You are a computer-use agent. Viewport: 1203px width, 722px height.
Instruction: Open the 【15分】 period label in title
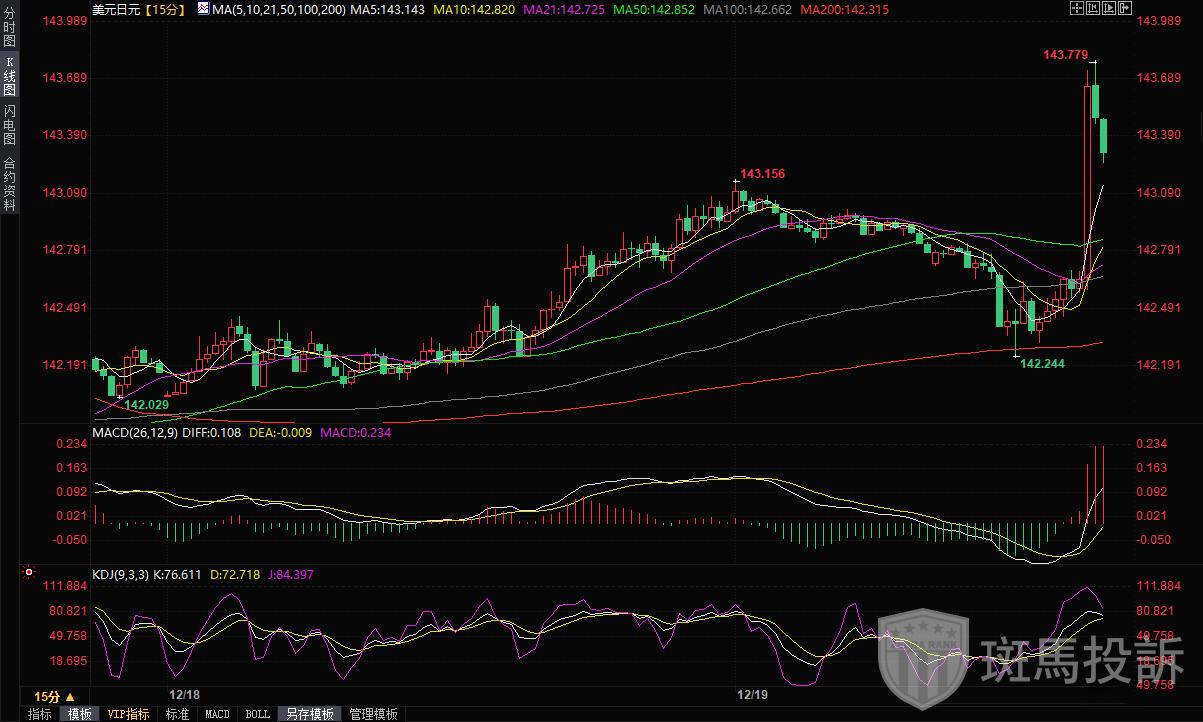tap(161, 8)
